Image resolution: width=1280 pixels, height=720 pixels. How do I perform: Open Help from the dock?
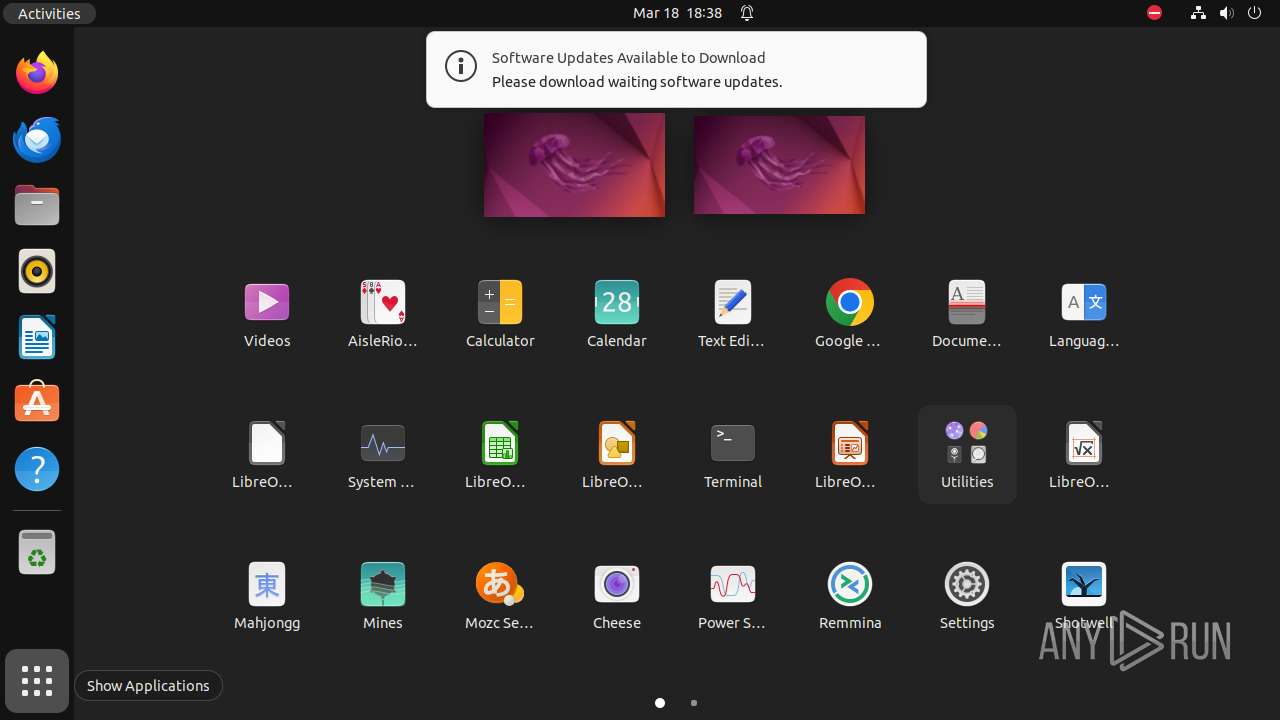[37, 469]
